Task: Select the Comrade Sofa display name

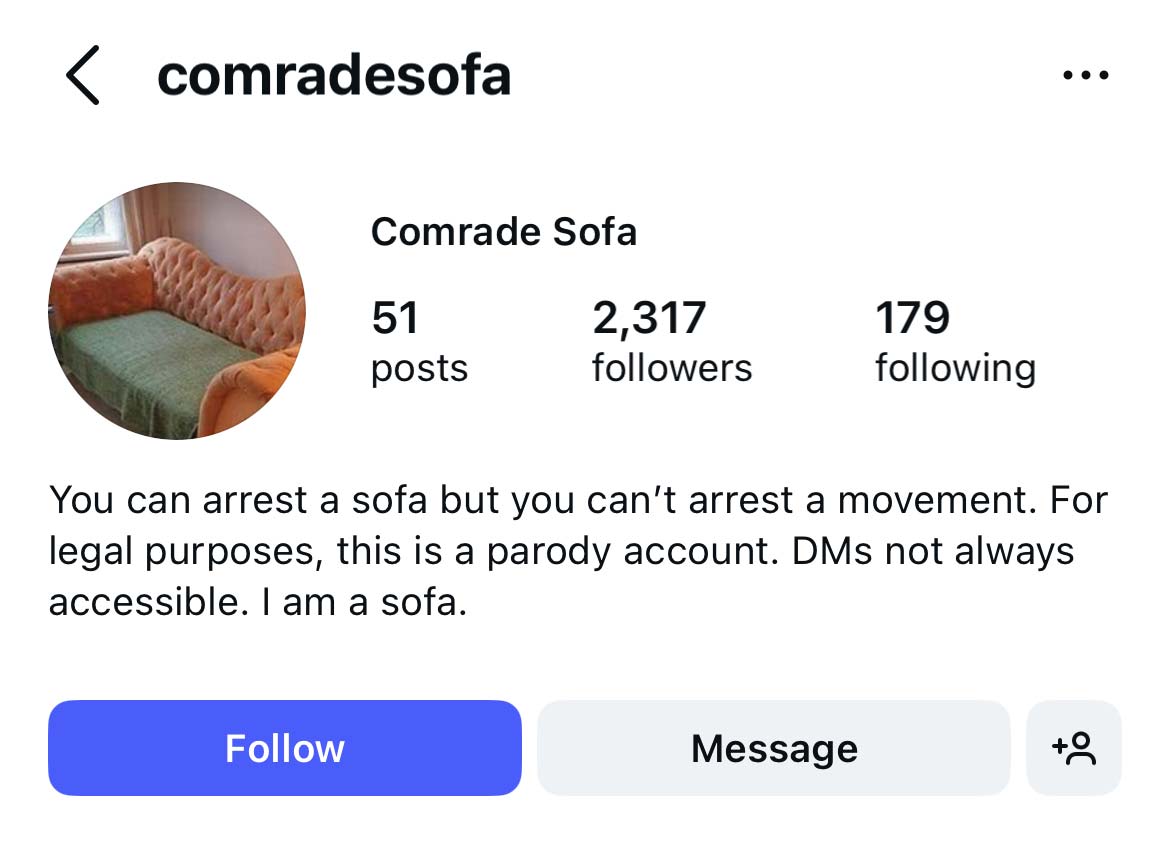Action: pyautogui.click(x=503, y=232)
